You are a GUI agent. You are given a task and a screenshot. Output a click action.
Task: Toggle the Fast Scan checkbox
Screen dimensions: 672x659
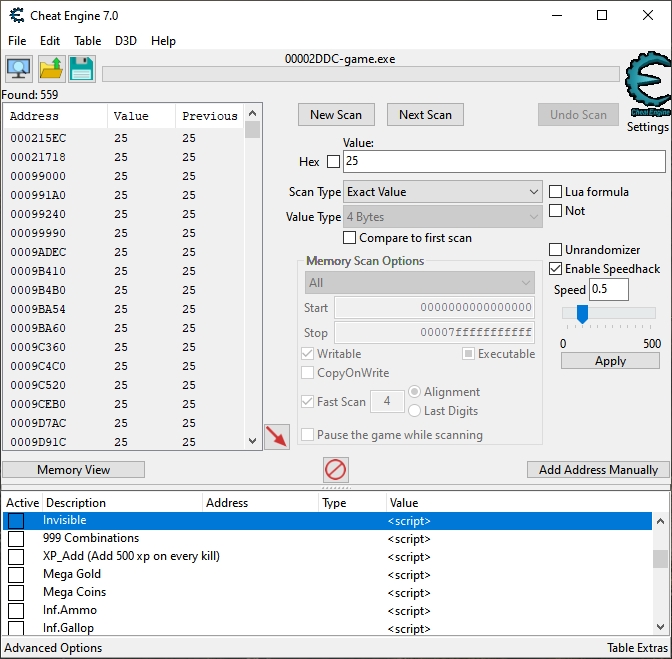307,401
